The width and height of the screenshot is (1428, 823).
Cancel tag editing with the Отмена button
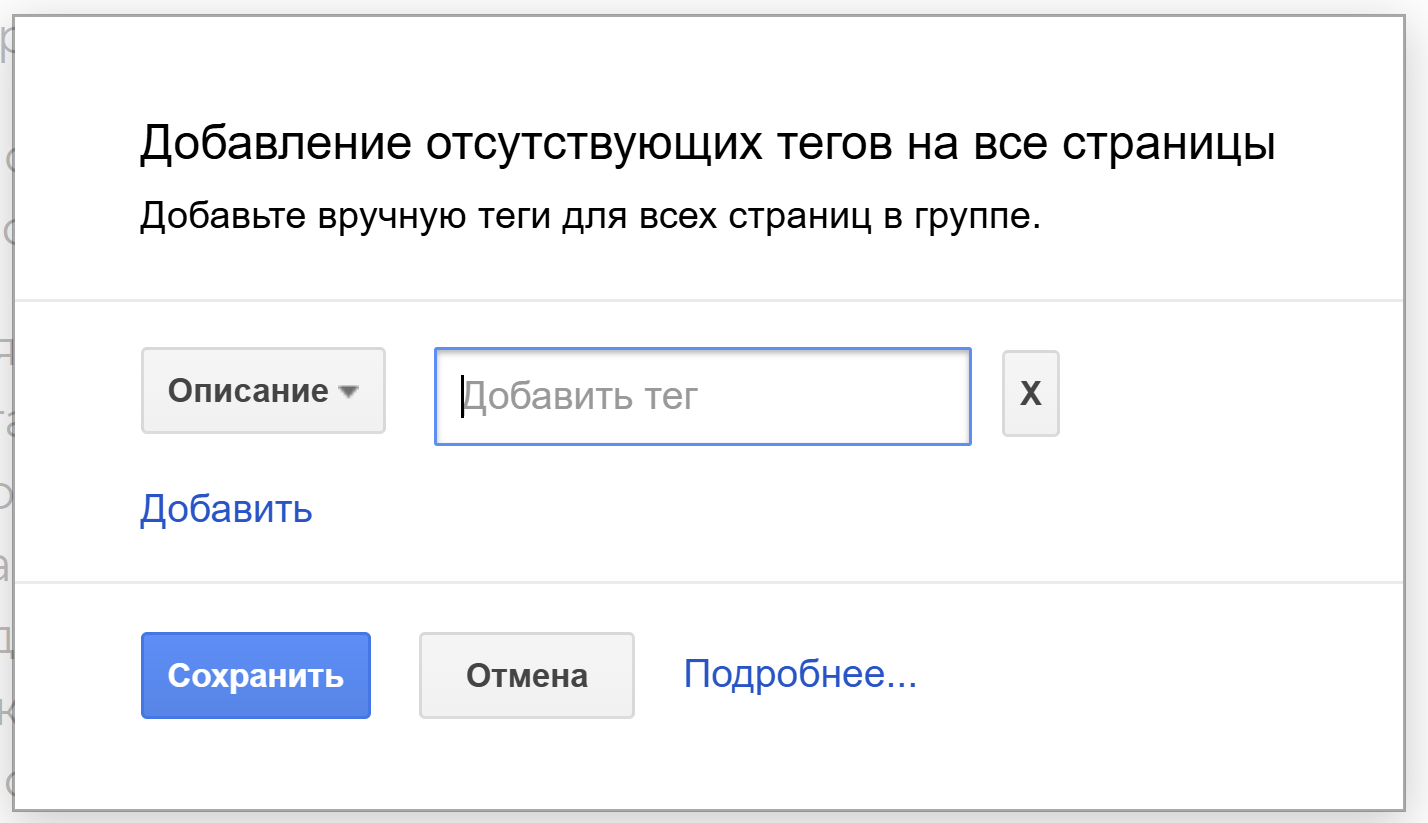tap(526, 675)
